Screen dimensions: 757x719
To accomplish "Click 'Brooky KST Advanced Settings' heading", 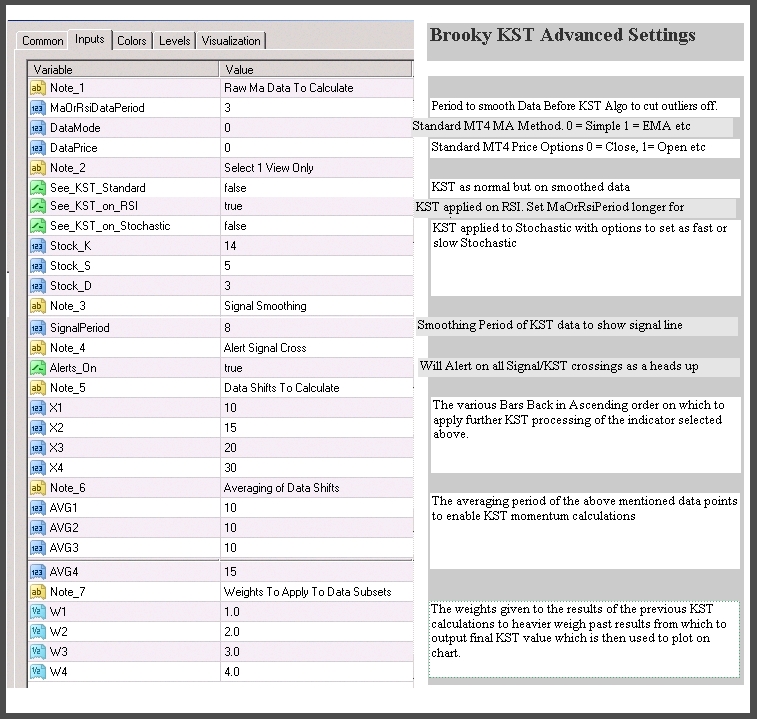I will 562,35.
